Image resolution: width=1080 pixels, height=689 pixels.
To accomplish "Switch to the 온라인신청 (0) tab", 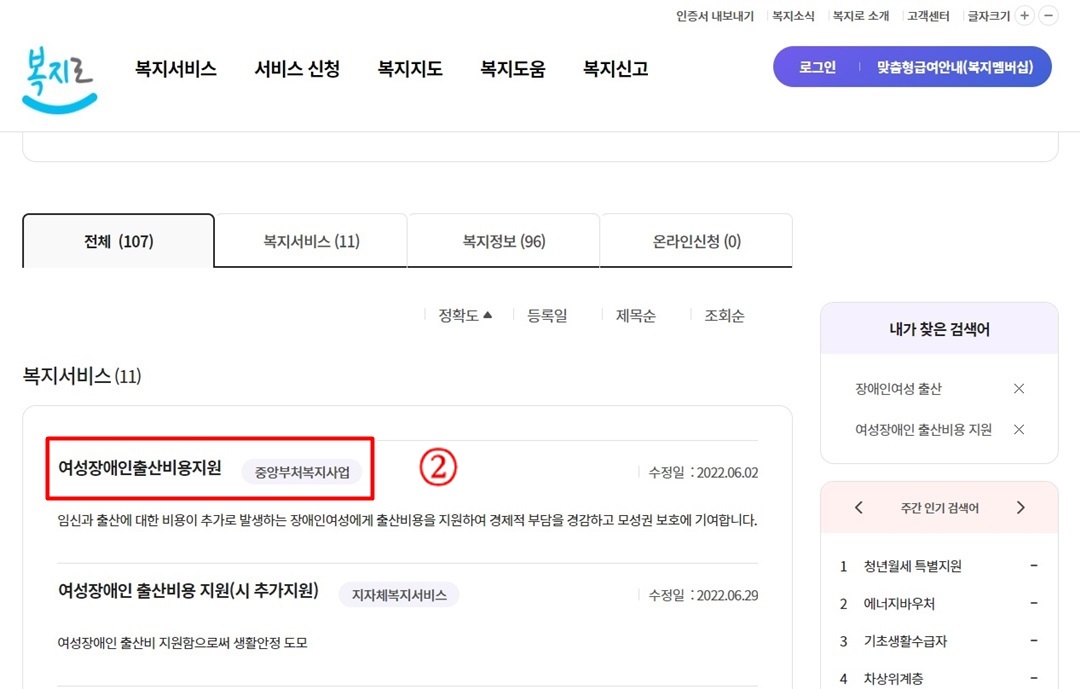I will point(695,240).
